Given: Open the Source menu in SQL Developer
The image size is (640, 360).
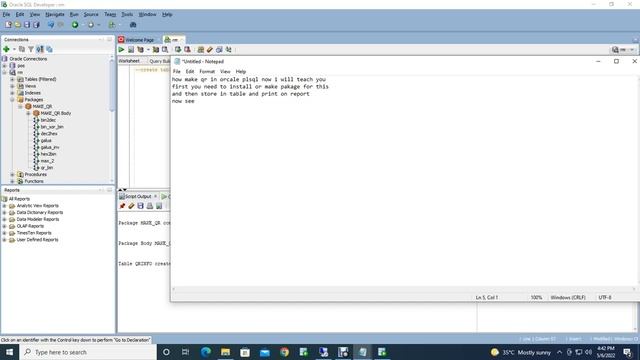Looking at the screenshot, I should pos(91,14).
